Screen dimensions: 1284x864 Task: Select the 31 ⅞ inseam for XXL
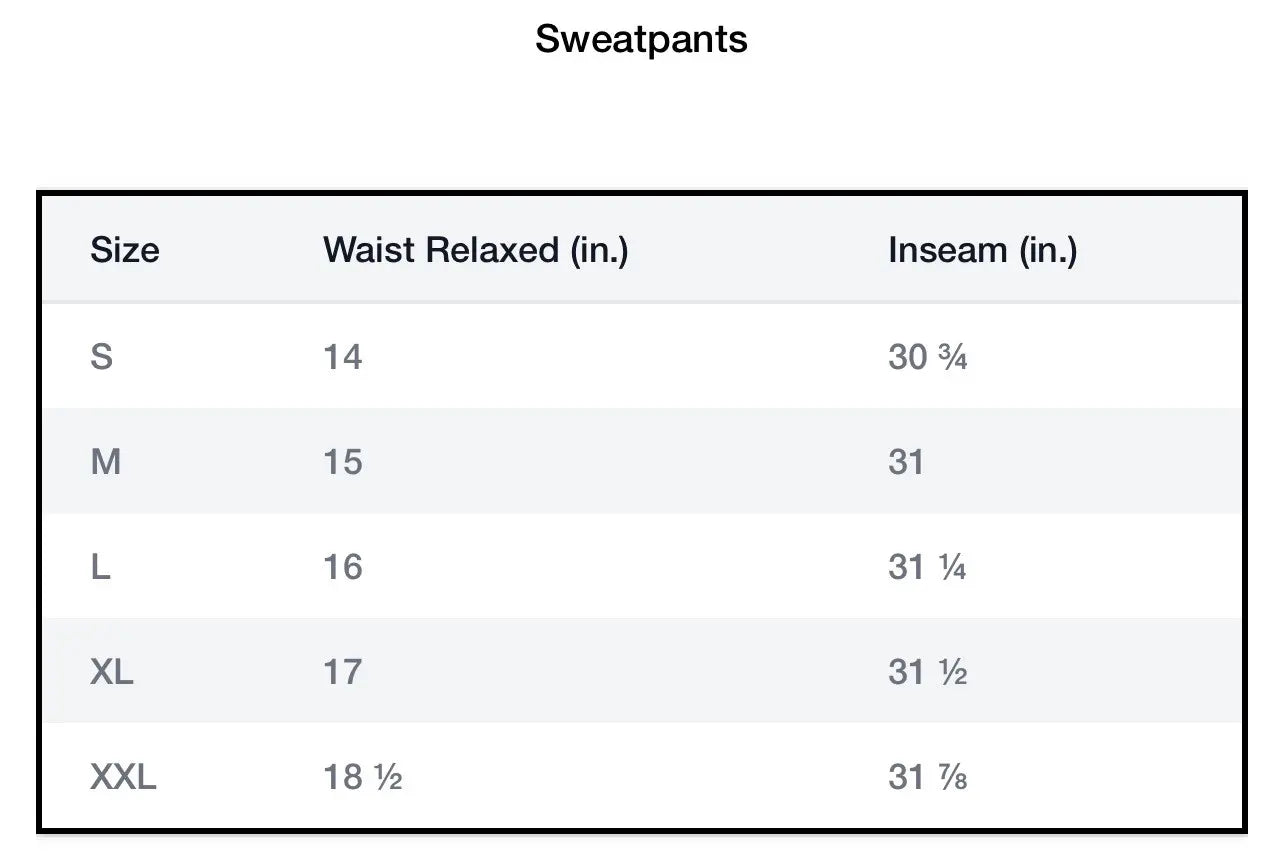tap(927, 777)
